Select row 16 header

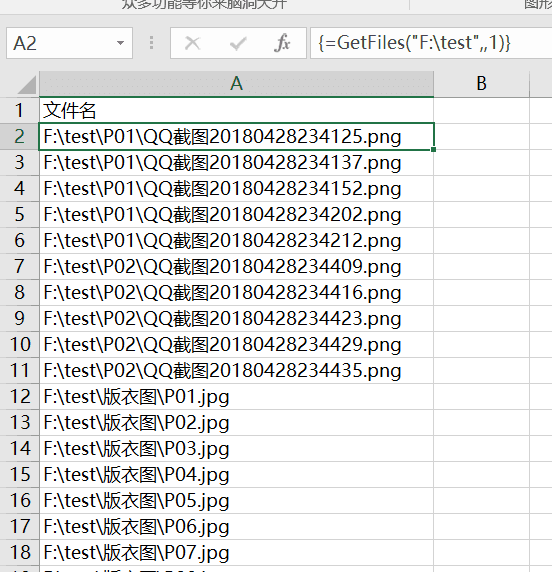click(x=20, y=500)
